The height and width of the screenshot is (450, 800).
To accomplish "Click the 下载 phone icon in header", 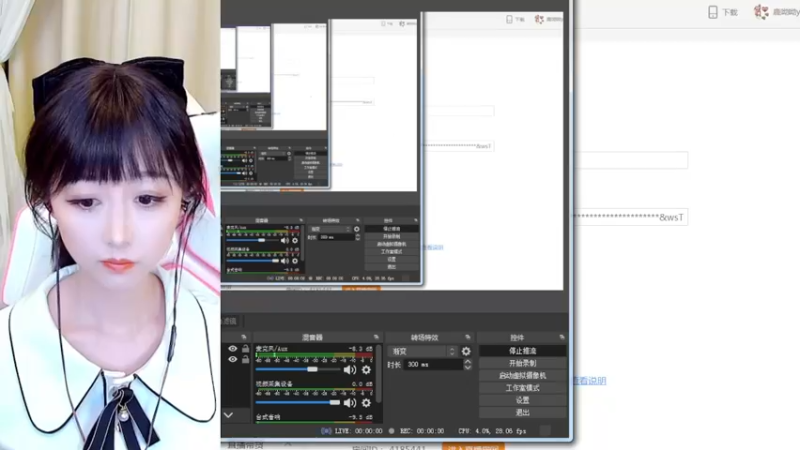I will (x=713, y=12).
